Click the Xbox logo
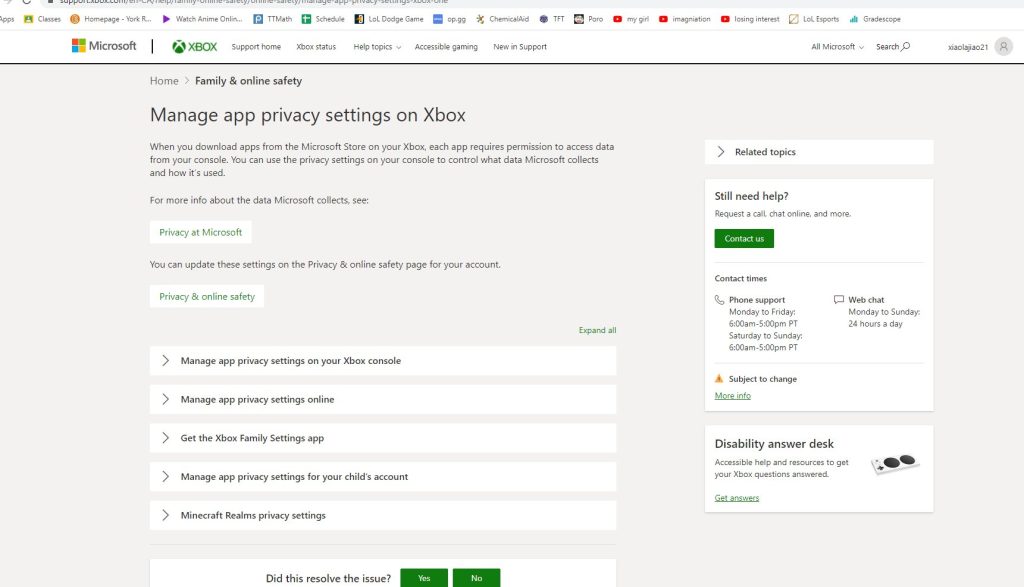1024x587 pixels. pos(195,46)
